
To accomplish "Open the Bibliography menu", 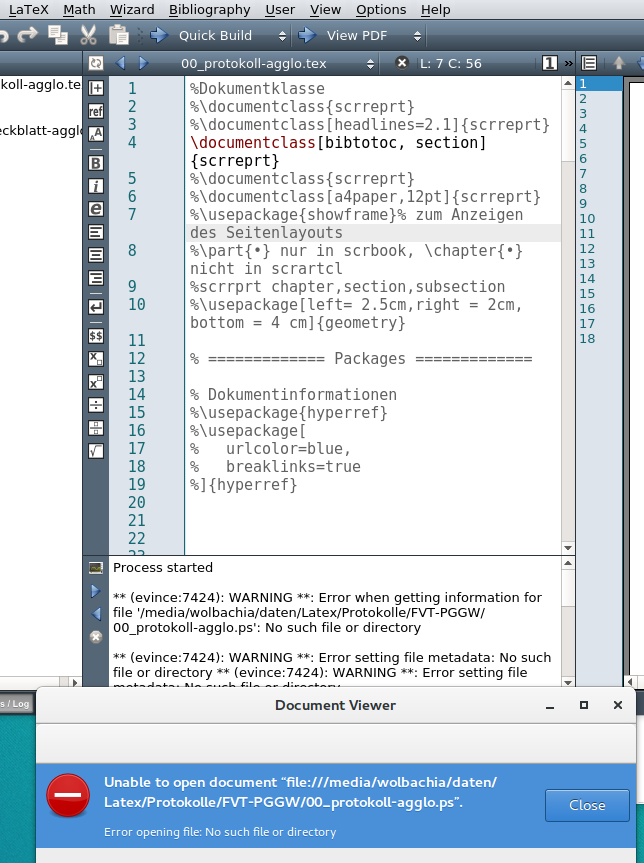I will pos(209,9).
